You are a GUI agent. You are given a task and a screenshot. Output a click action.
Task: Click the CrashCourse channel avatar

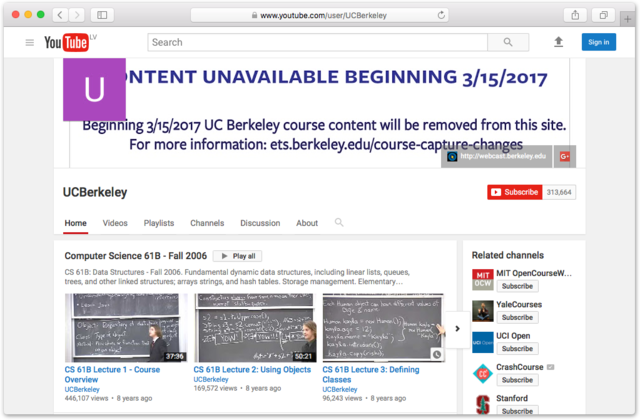[x=482, y=373]
